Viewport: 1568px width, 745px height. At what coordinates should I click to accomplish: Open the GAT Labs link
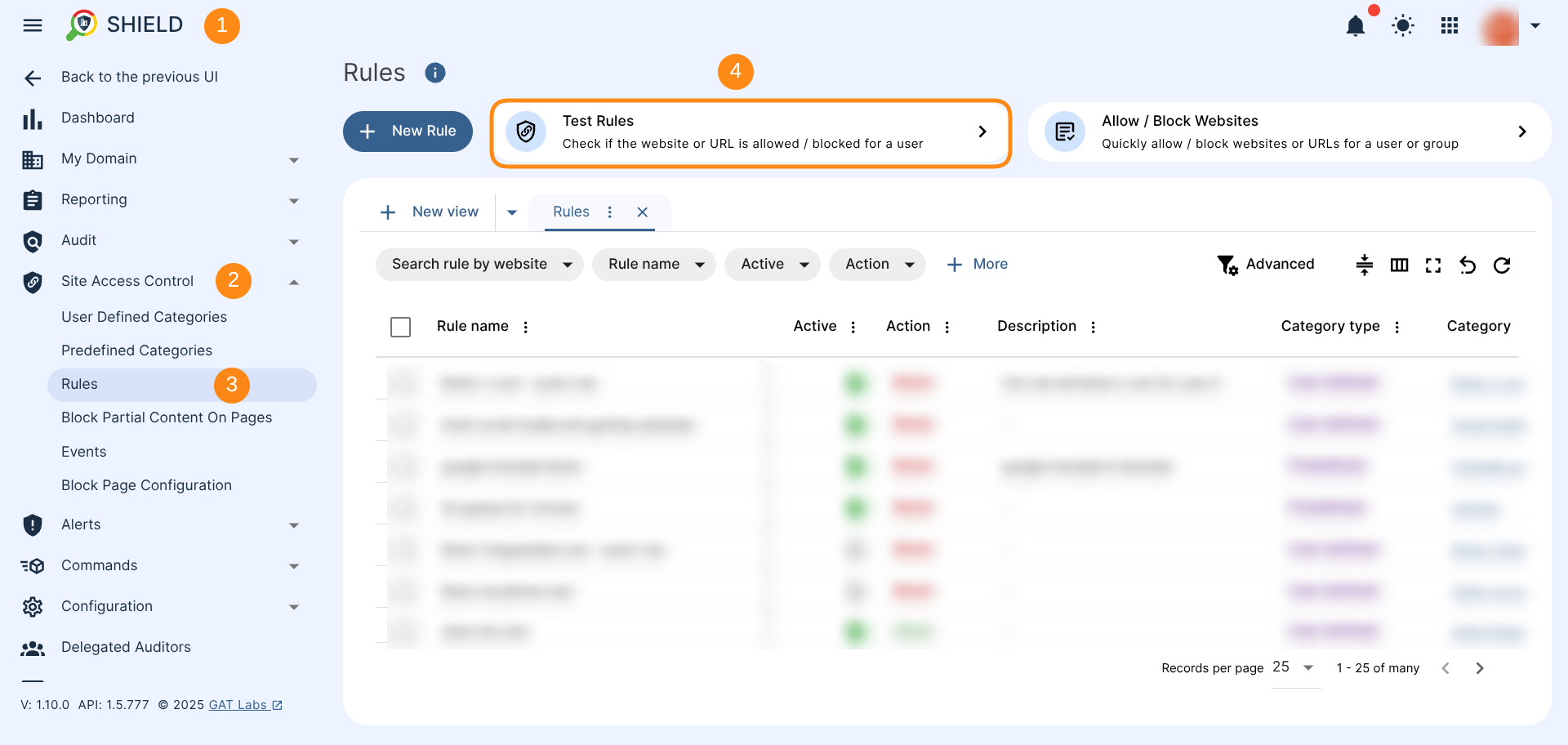(245, 705)
